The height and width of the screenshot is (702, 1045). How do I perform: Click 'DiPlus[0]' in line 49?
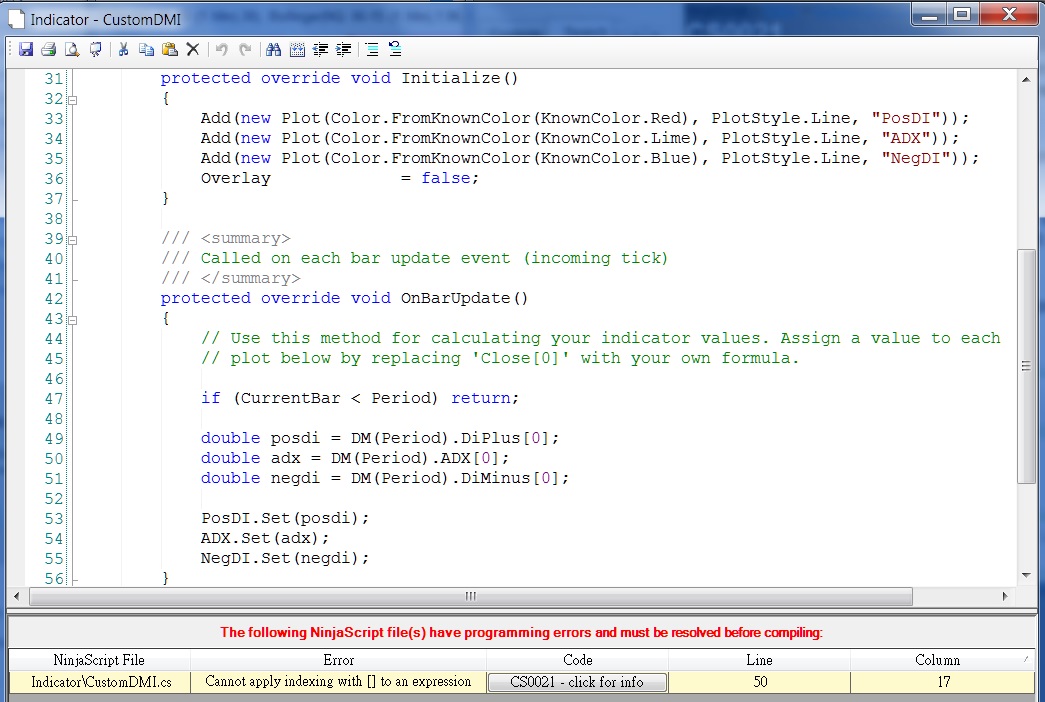[505, 438]
